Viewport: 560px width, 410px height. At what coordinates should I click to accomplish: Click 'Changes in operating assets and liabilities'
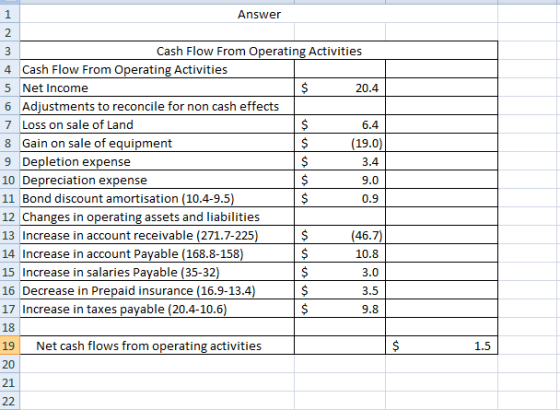(x=157, y=217)
